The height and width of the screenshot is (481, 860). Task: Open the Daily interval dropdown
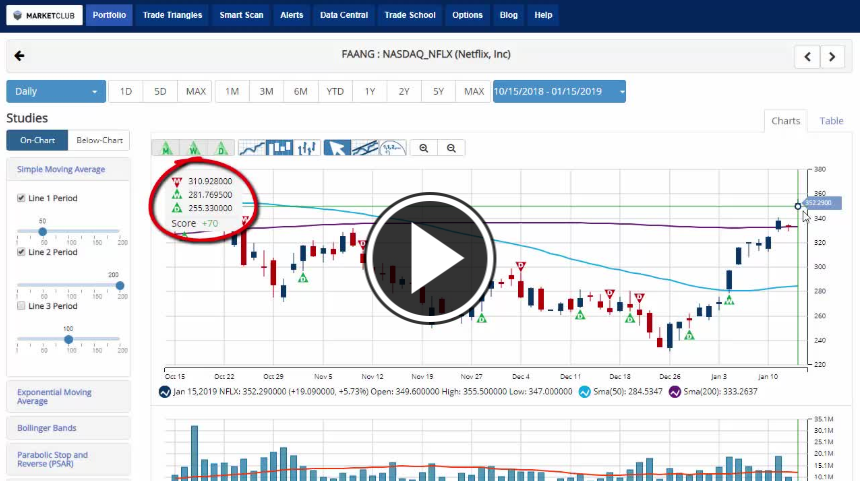tap(56, 92)
